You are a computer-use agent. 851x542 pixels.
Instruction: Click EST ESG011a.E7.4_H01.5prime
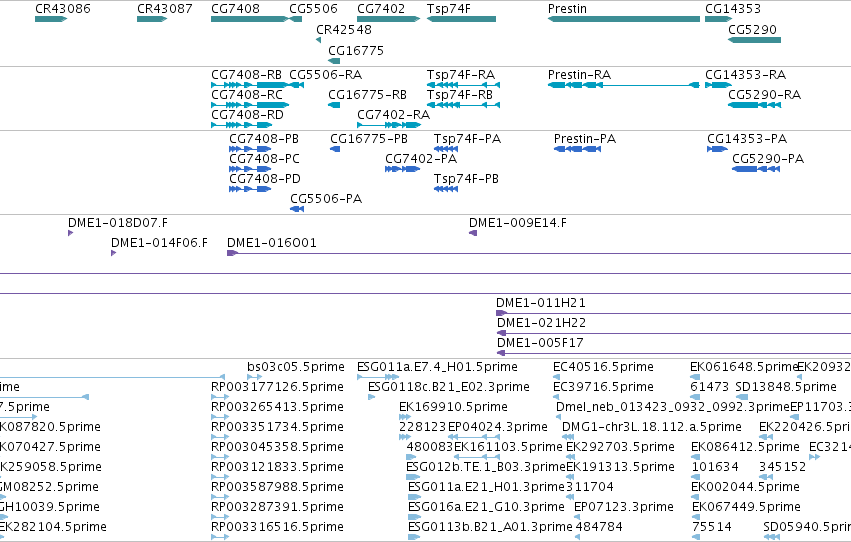click(x=378, y=377)
